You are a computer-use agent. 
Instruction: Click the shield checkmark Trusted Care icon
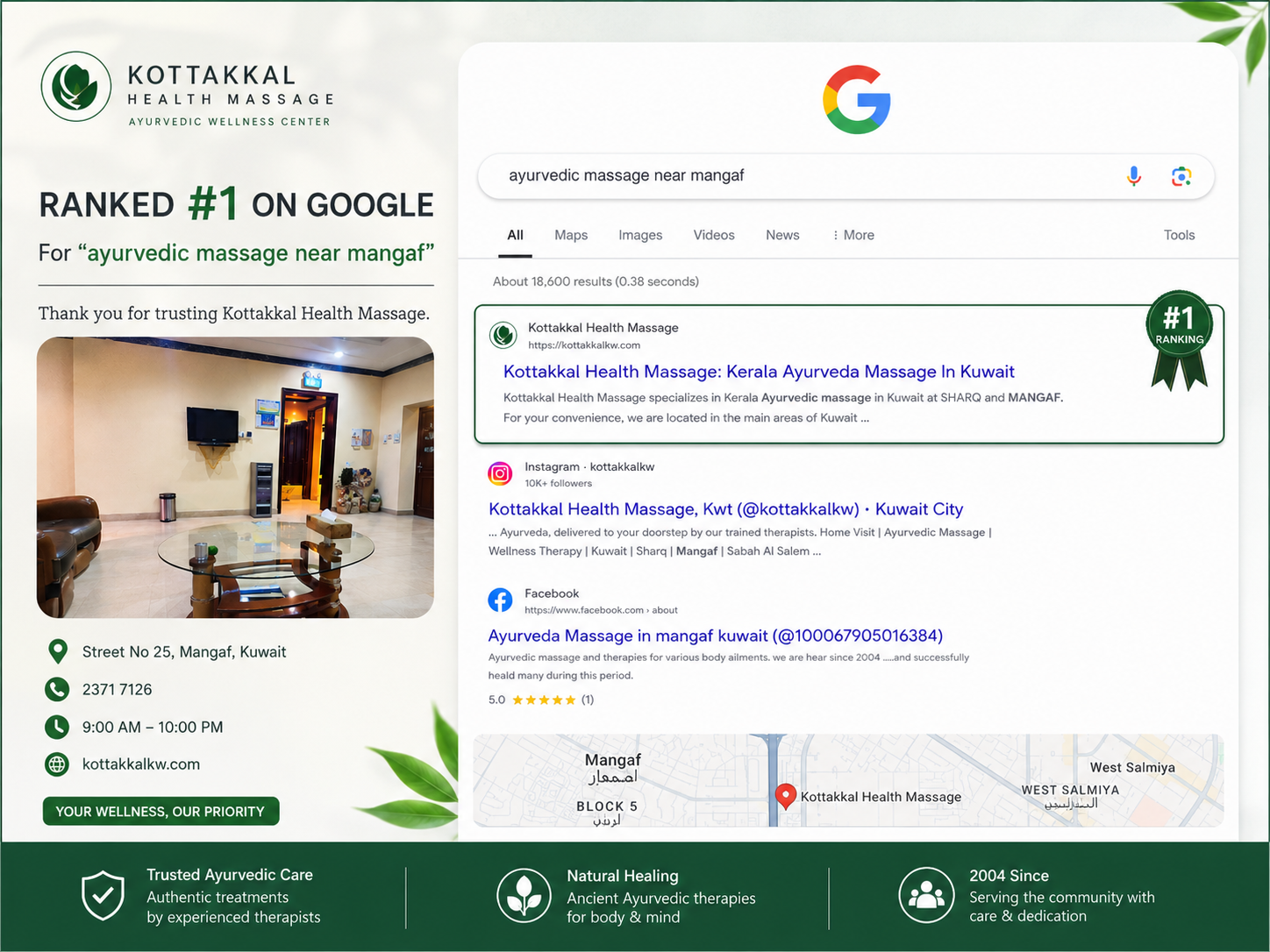coord(103,896)
